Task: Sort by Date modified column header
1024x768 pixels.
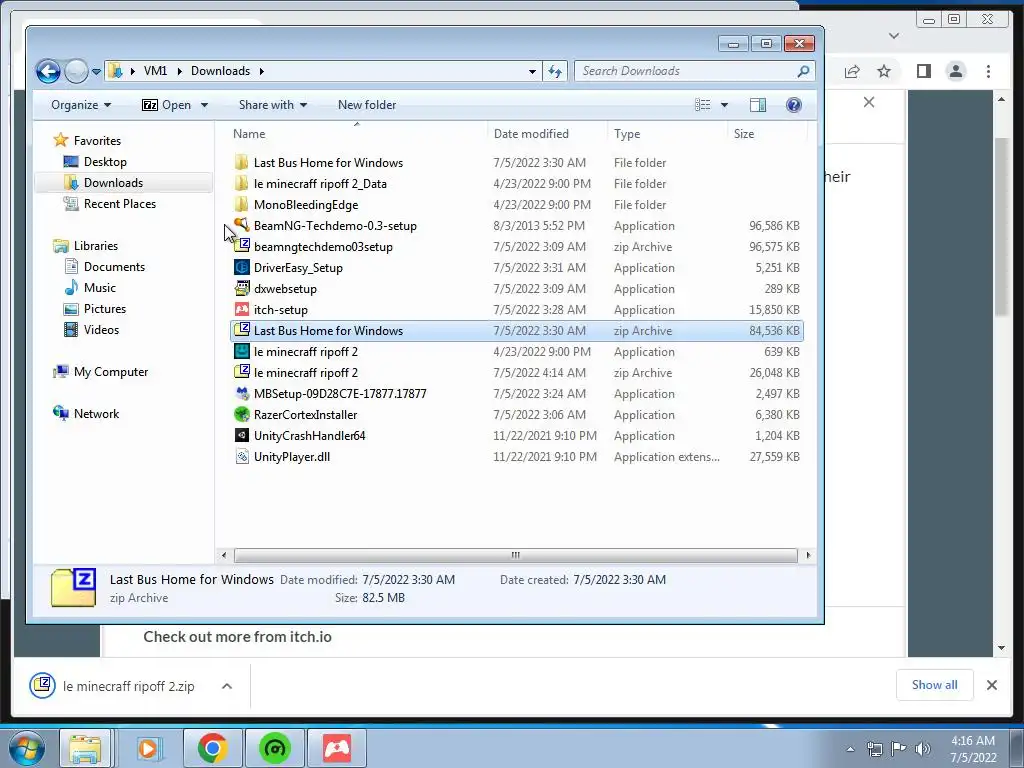Action: (547, 134)
